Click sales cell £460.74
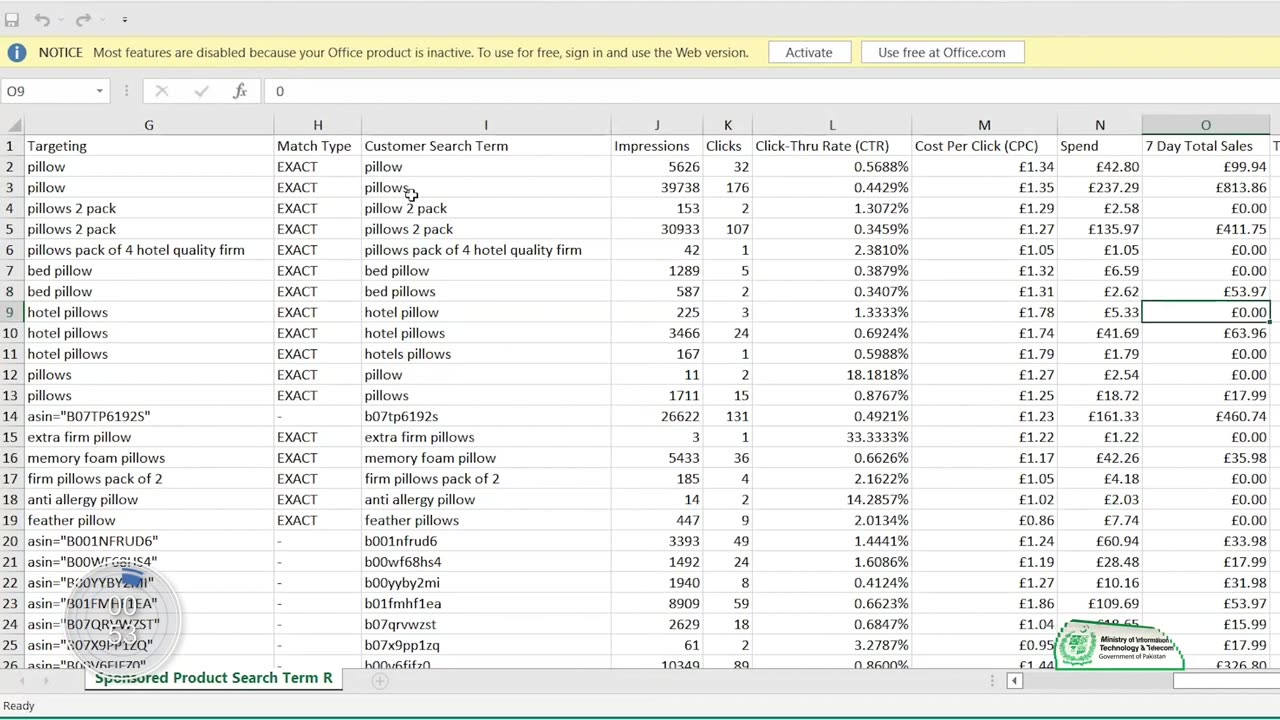The width and height of the screenshot is (1280, 720). pos(1205,416)
